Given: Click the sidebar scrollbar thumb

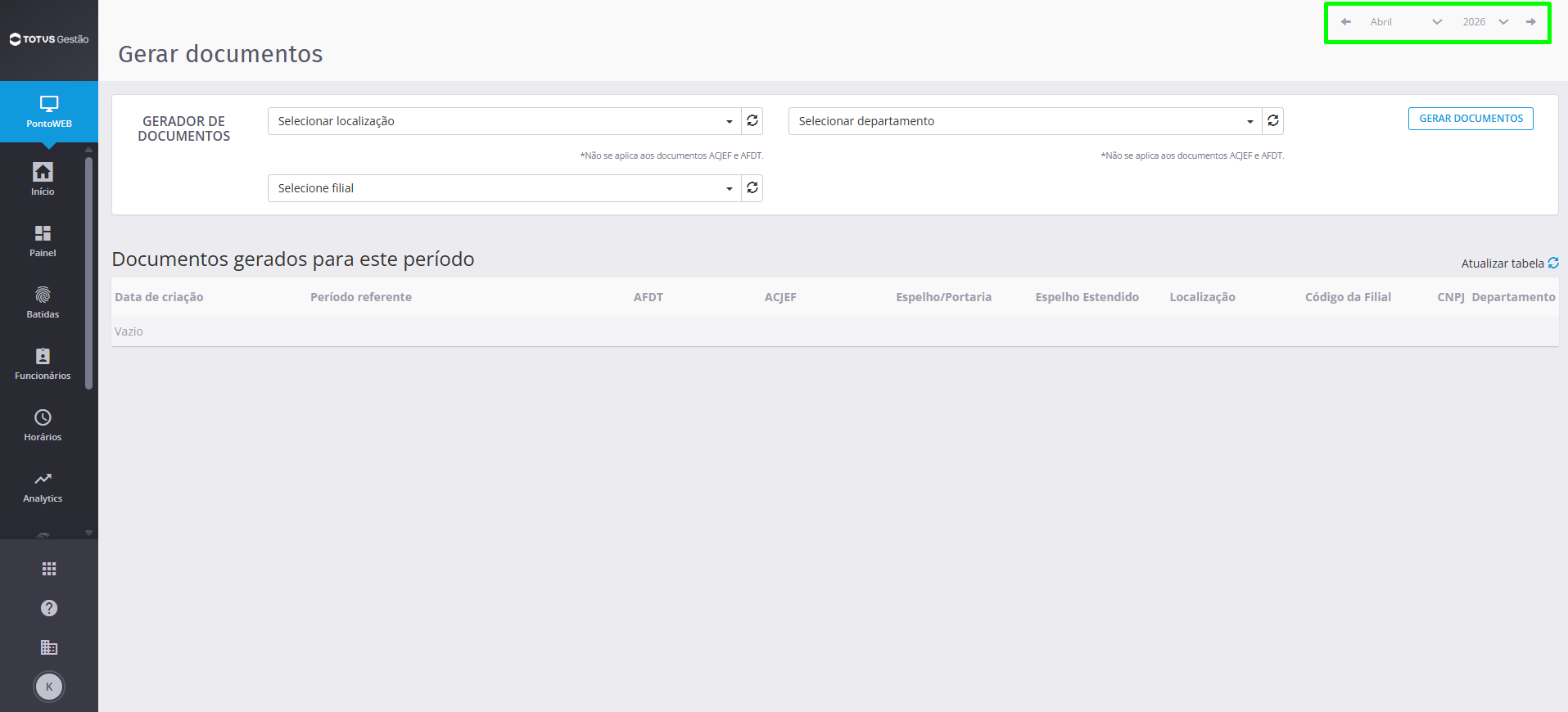Looking at the screenshot, I should click(88, 273).
